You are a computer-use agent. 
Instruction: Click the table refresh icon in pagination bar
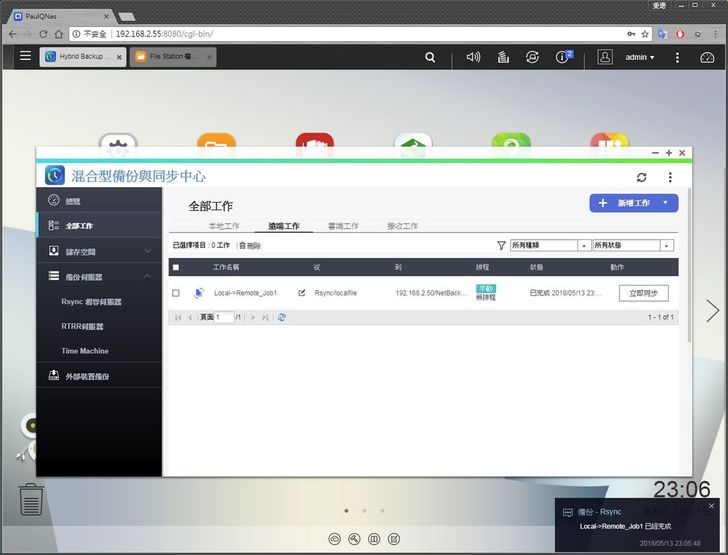pyautogui.click(x=282, y=317)
